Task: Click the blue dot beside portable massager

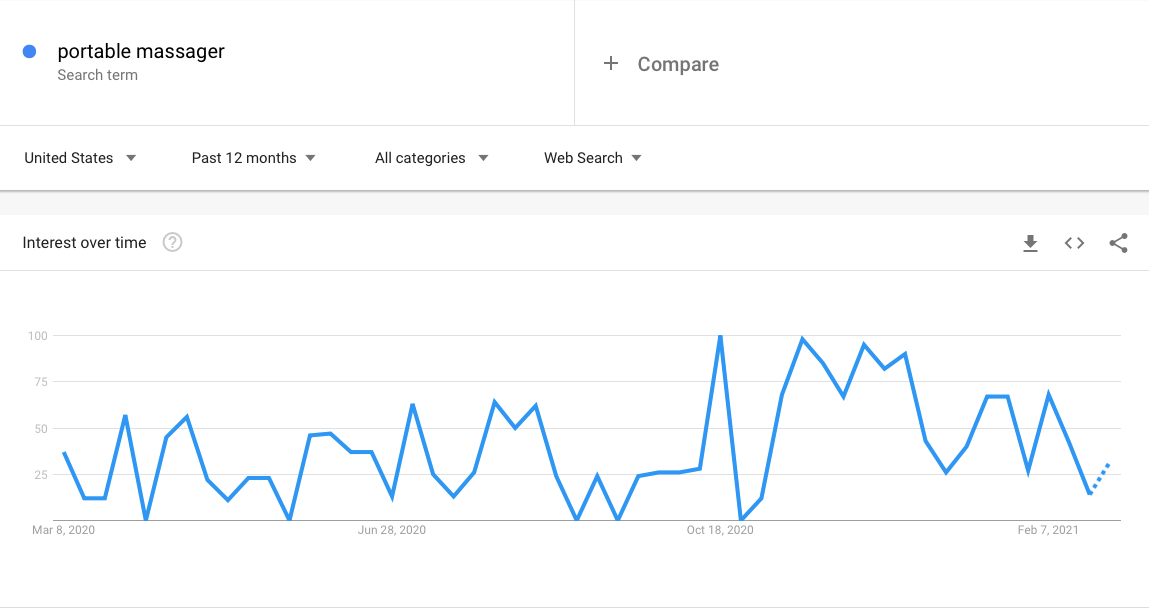Action: 30,51
